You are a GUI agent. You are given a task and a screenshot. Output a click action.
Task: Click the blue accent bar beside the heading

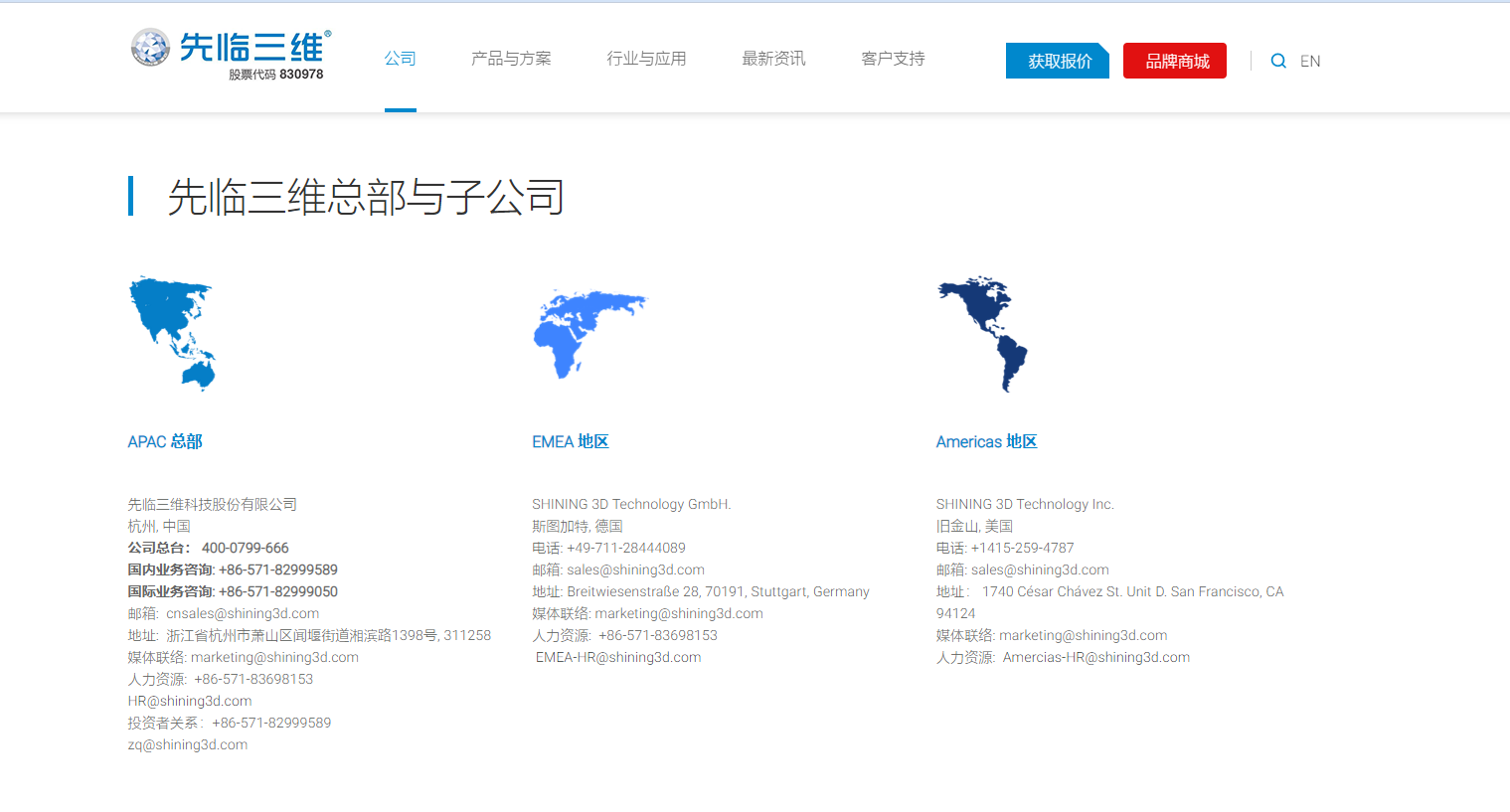130,196
